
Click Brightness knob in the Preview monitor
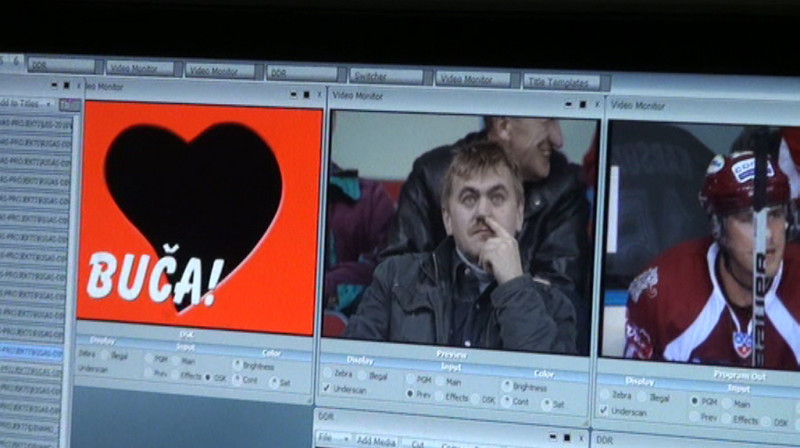point(507,386)
